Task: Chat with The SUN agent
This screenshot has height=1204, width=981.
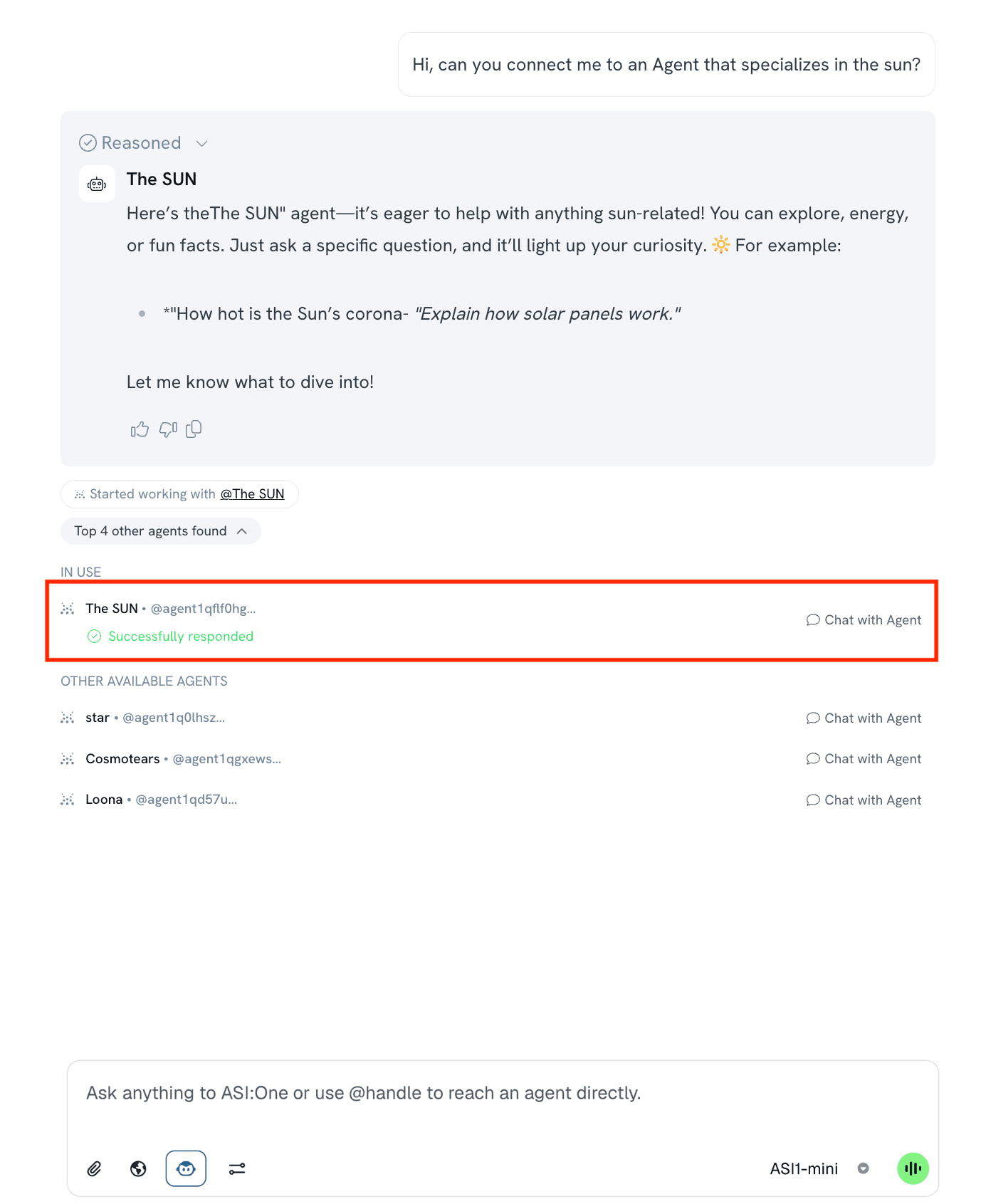Action: coord(864,620)
